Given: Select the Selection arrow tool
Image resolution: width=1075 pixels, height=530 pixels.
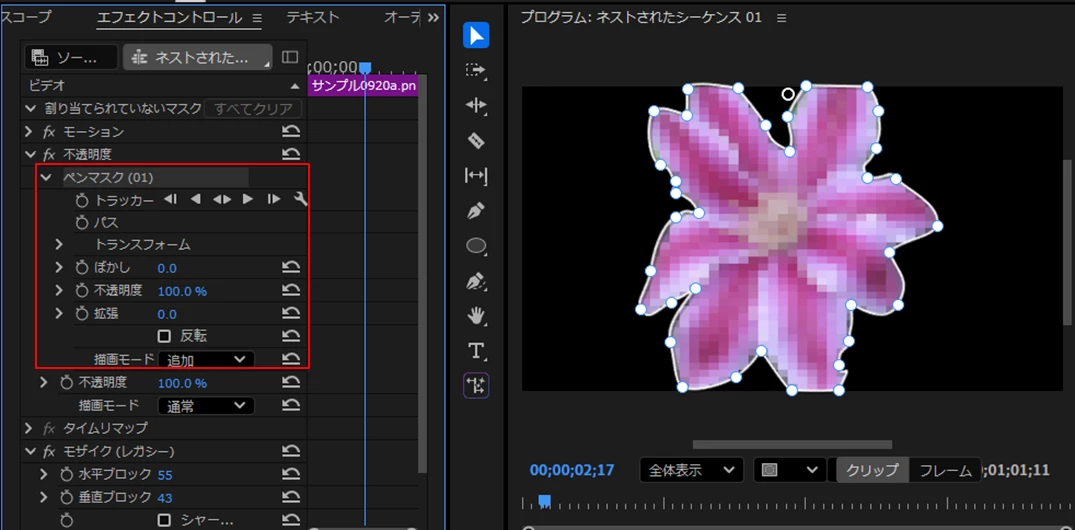Looking at the screenshot, I should (476, 35).
